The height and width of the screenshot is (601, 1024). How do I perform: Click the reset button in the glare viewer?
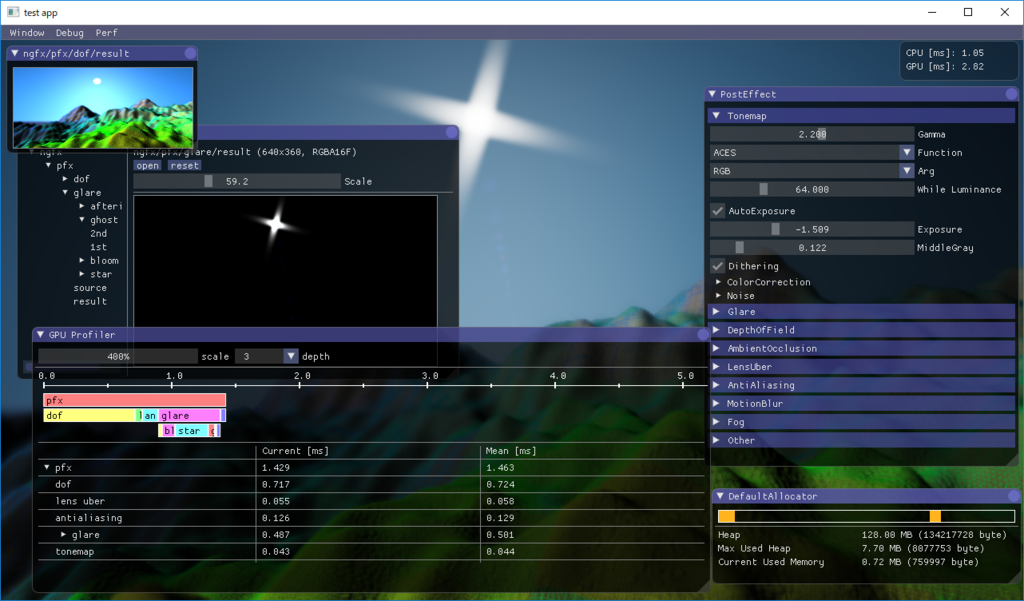click(184, 165)
